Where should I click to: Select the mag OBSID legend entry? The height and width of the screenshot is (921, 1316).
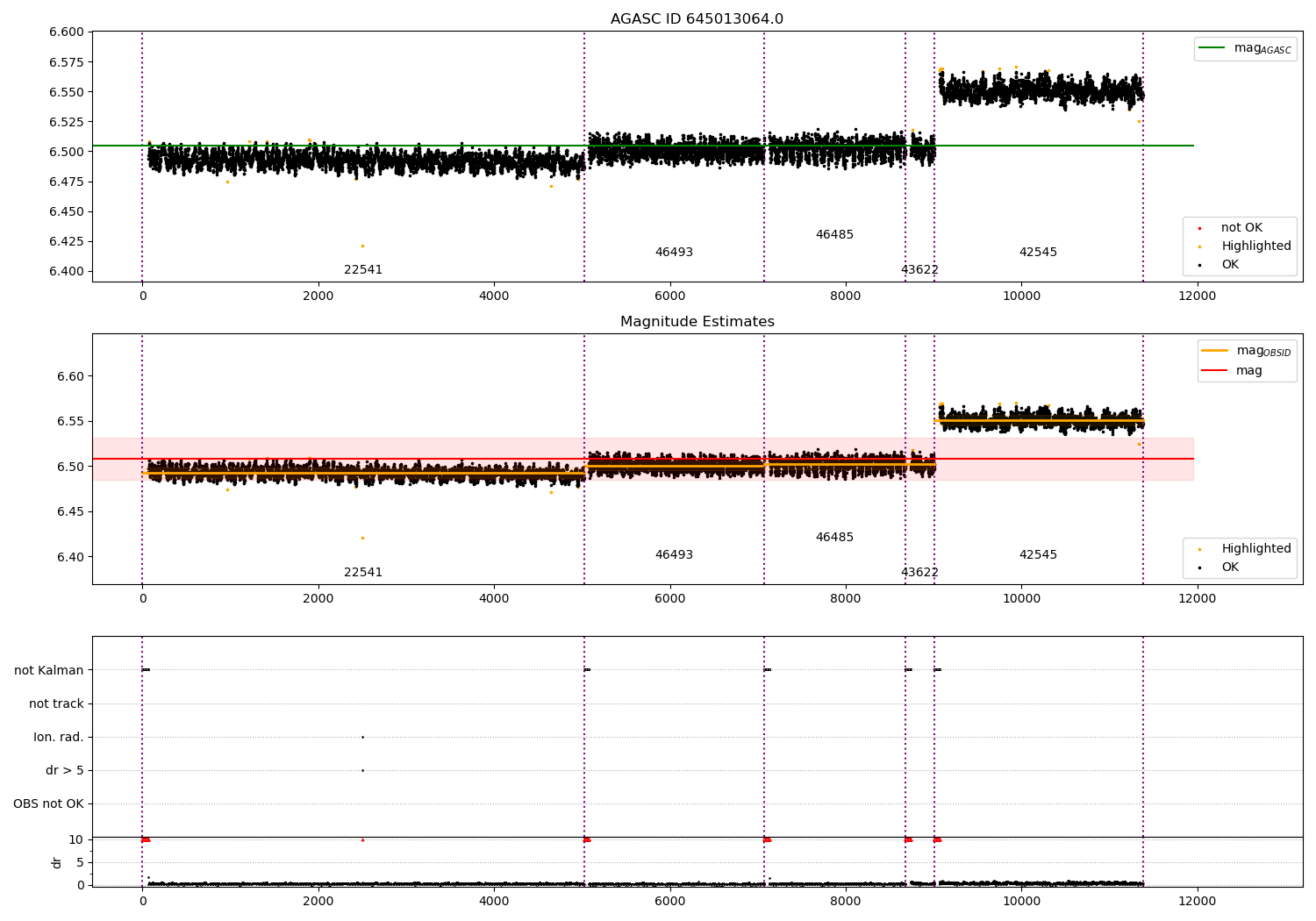1247,351
